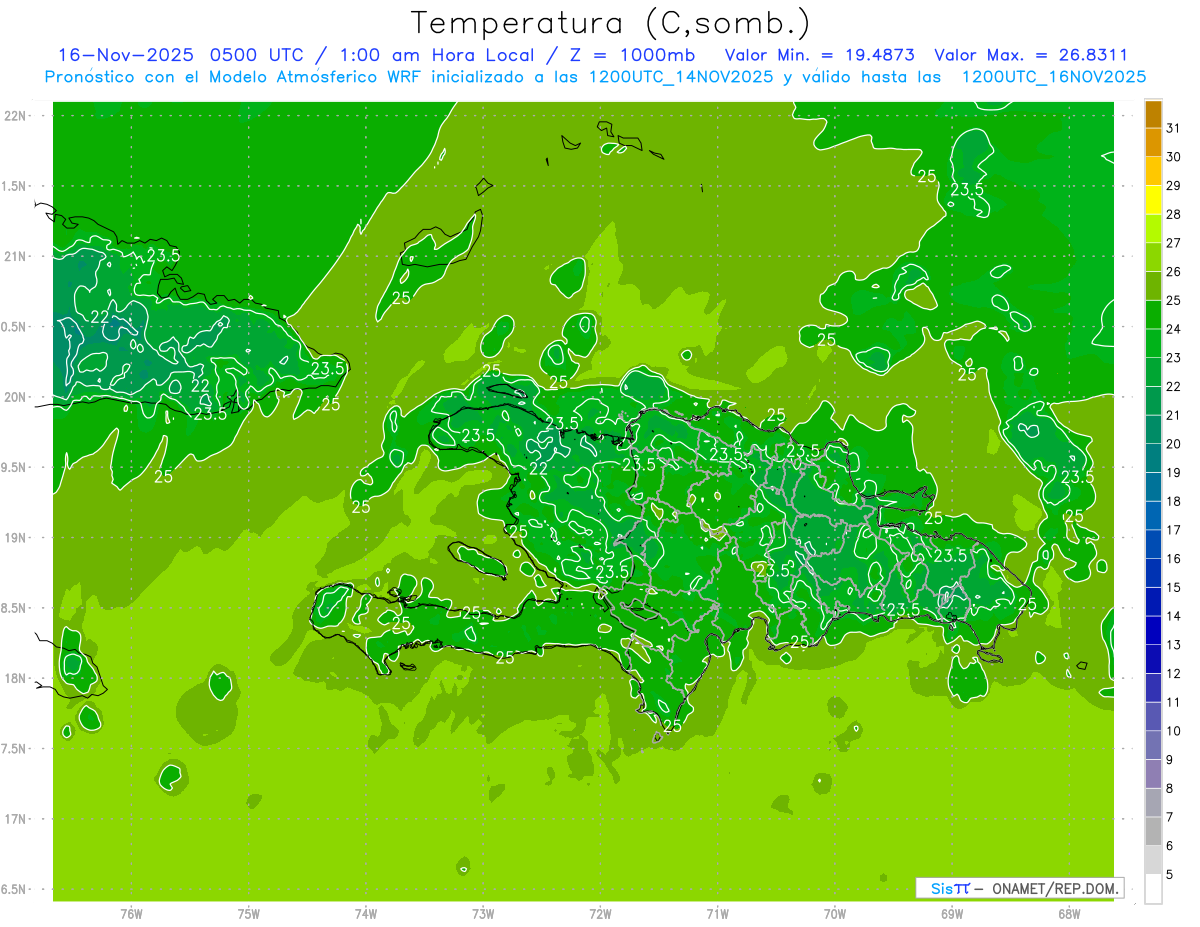The height and width of the screenshot is (927, 1200).
Task: Click the '11' colorbar label
Action: click(1174, 702)
